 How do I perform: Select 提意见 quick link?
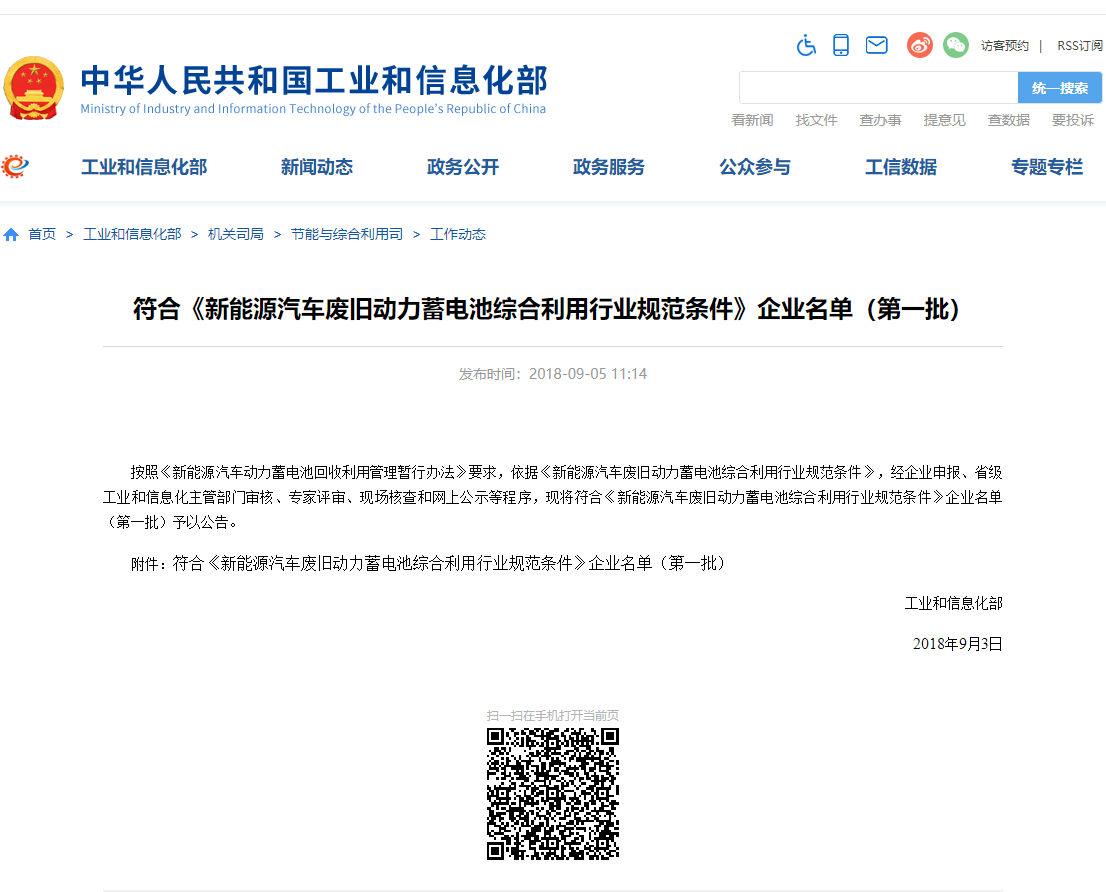click(944, 120)
